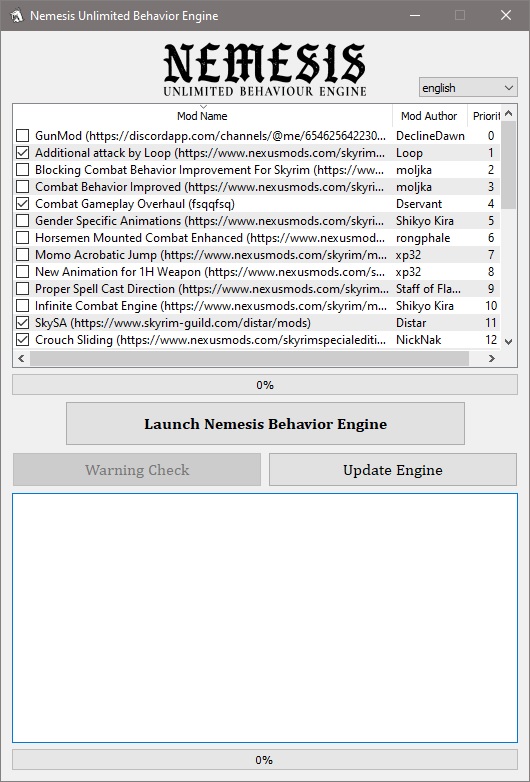This screenshot has height=782, width=530.
Task: Uncheck the SkySA mod checkbox
Action: coord(22,323)
